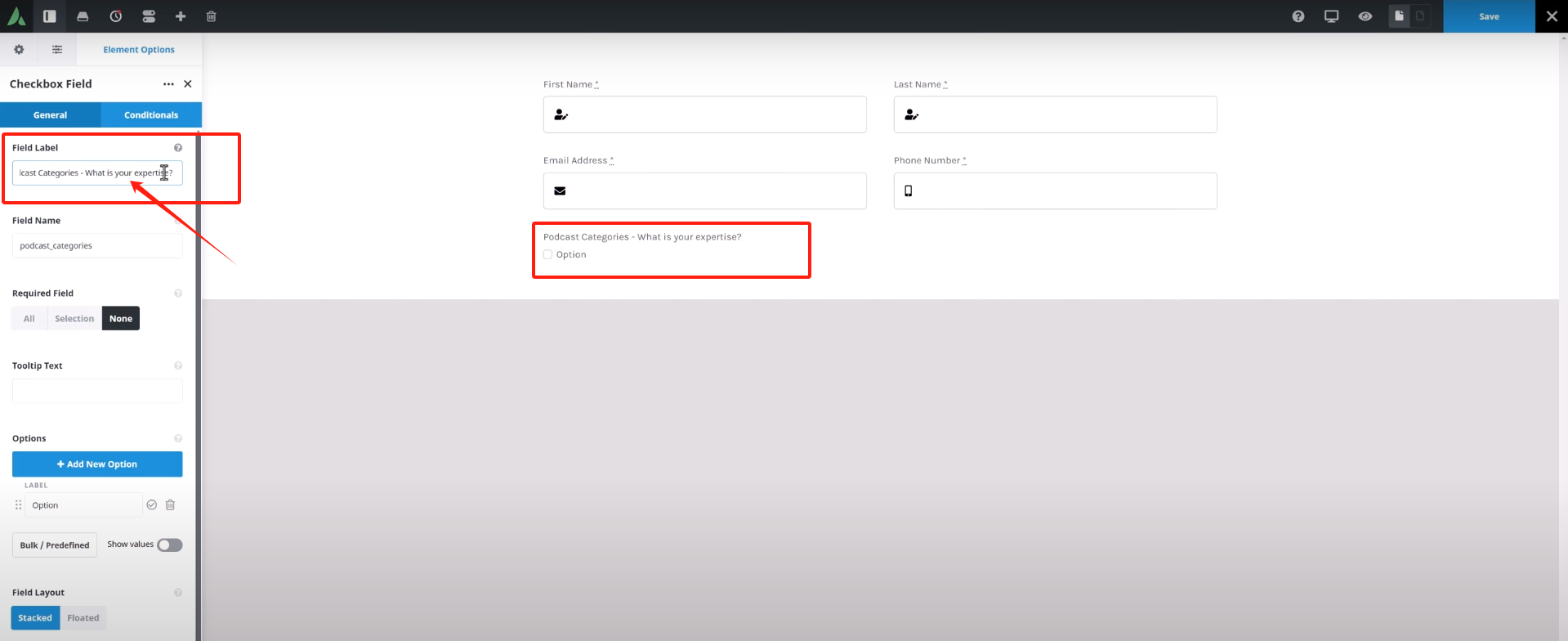Click the gear settings icon in sidebar
The height and width of the screenshot is (641, 1568).
[19, 50]
